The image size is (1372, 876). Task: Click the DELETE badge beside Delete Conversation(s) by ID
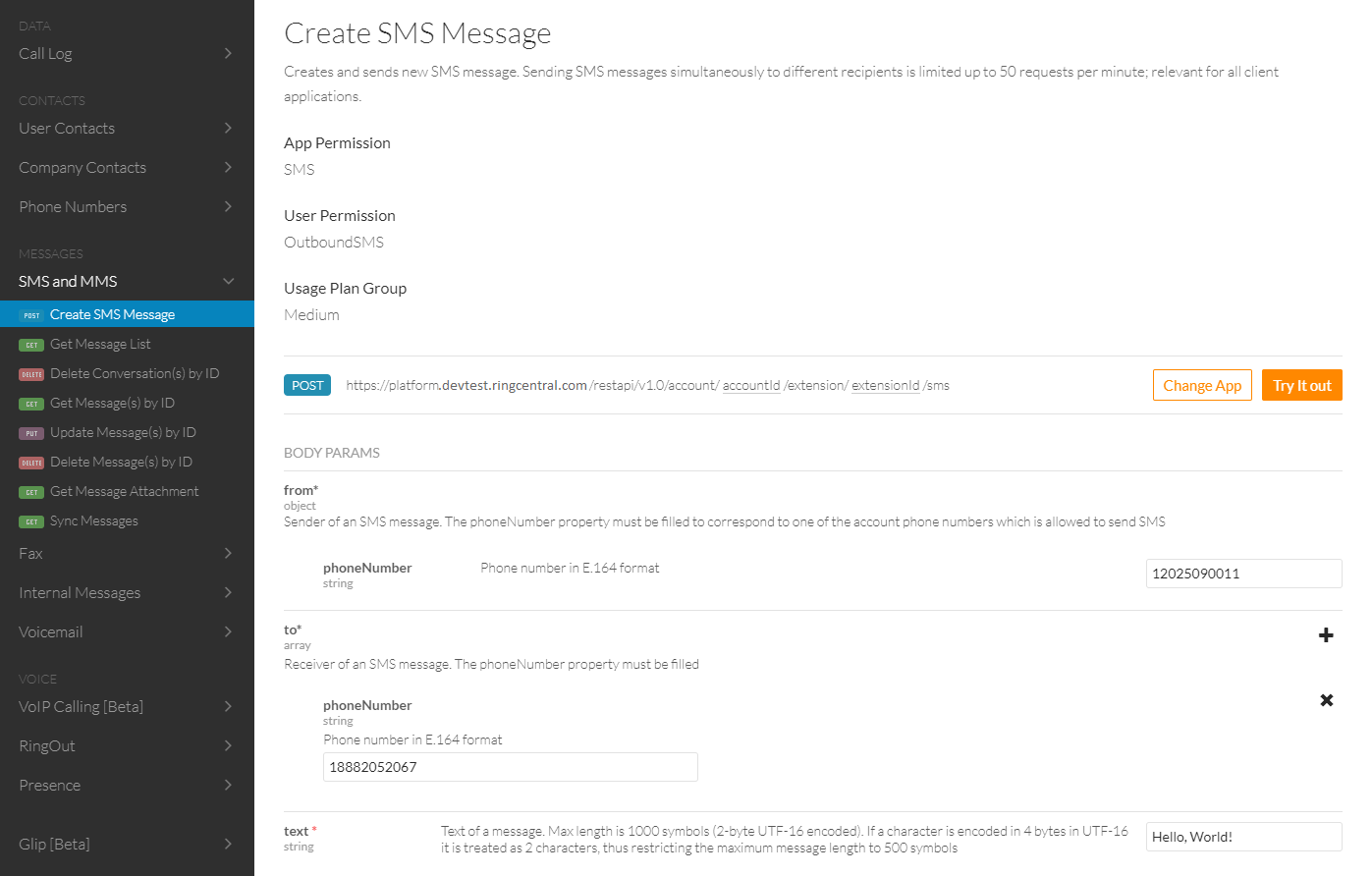coord(31,374)
